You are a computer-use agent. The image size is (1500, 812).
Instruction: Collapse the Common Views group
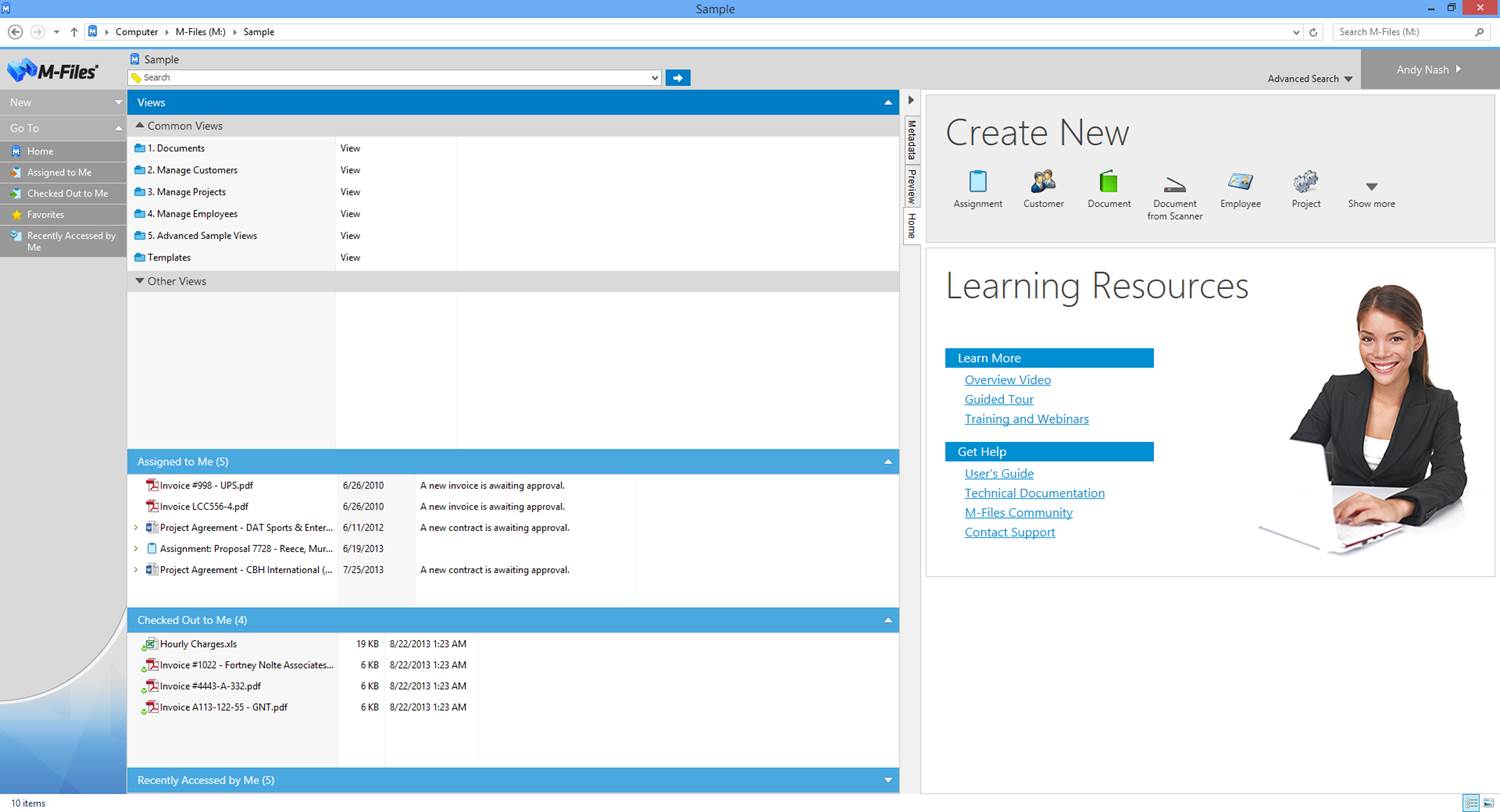click(x=140, y=126)
